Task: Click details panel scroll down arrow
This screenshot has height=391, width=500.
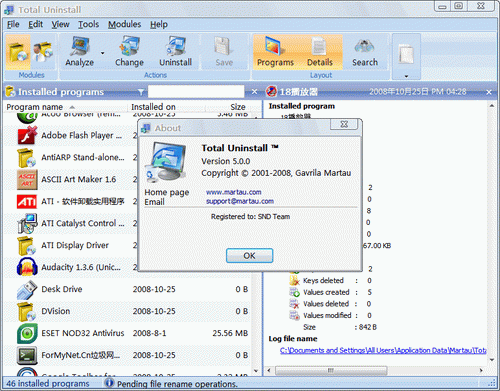Action: 492,360
